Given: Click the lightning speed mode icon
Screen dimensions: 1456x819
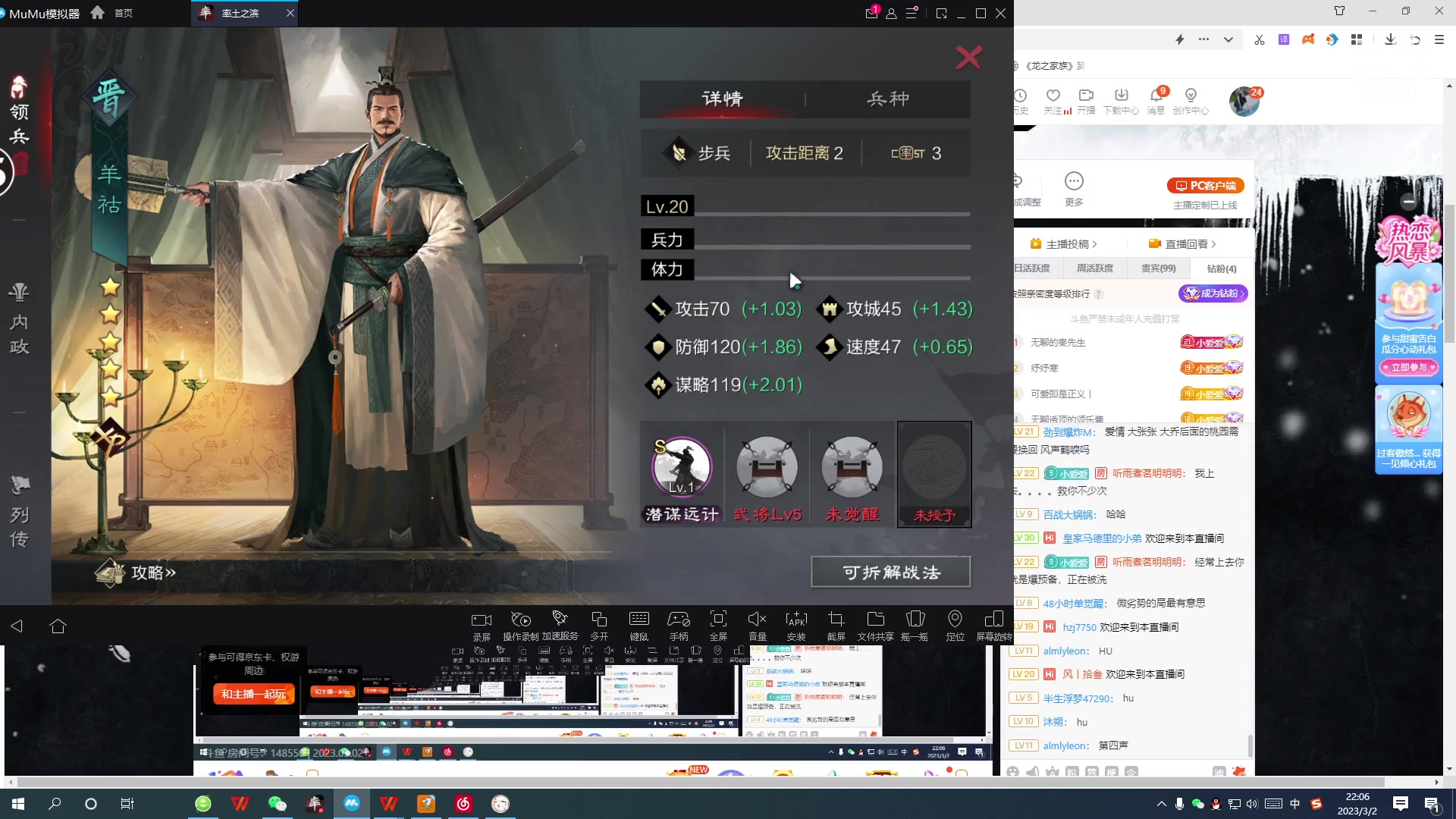Looking at the screenshot, I should coord(1180,39).
